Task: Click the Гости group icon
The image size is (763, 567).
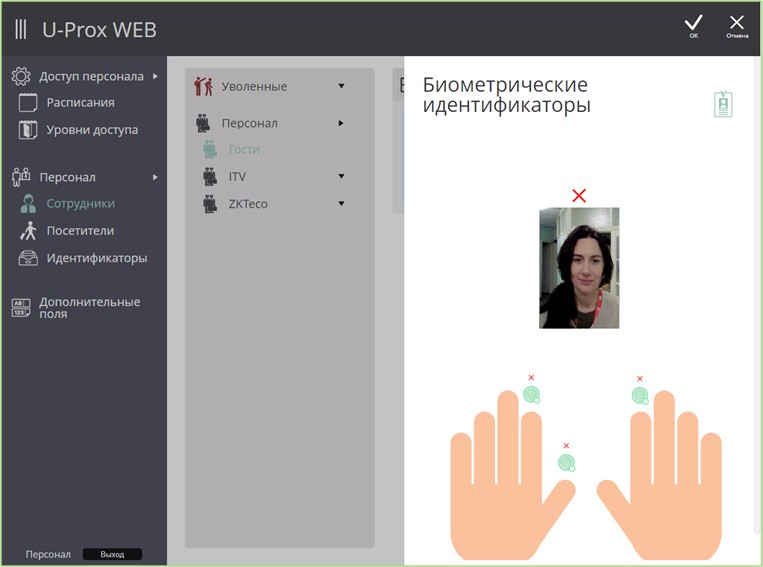Action: pos(210,149)
